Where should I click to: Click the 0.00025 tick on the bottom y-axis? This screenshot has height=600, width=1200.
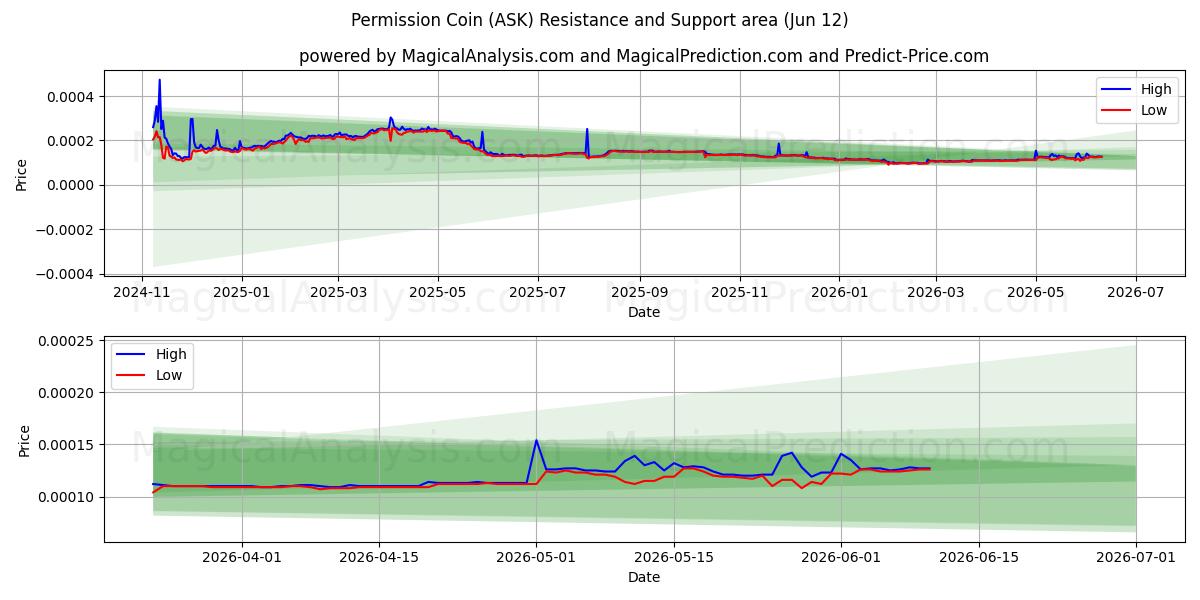pos(65,341)
